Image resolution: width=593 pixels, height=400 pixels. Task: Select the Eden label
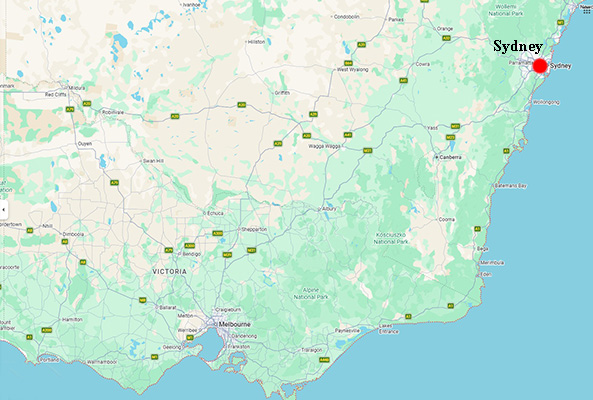point(486,274)
